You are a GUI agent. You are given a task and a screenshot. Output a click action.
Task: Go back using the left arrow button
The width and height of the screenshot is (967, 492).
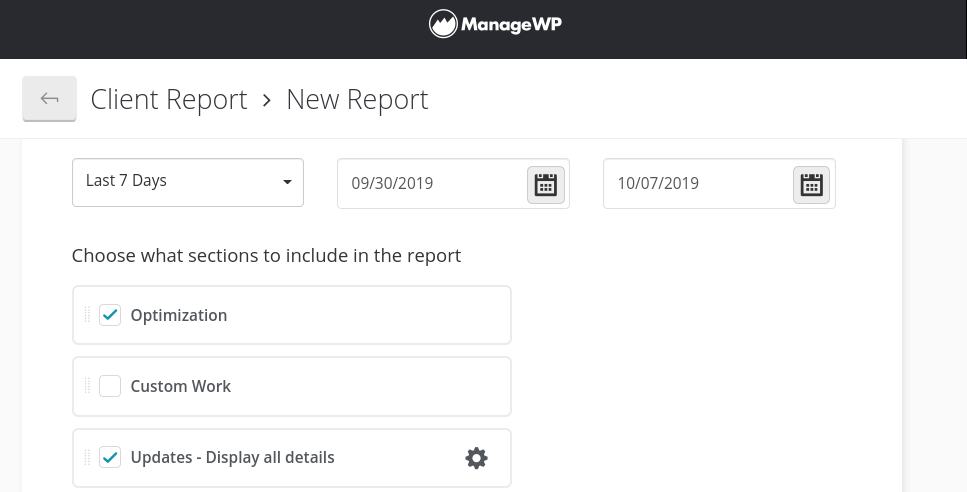49,99
